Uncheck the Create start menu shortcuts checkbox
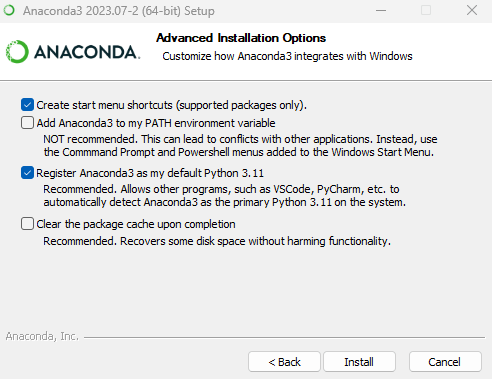 (x=27, y=105)
